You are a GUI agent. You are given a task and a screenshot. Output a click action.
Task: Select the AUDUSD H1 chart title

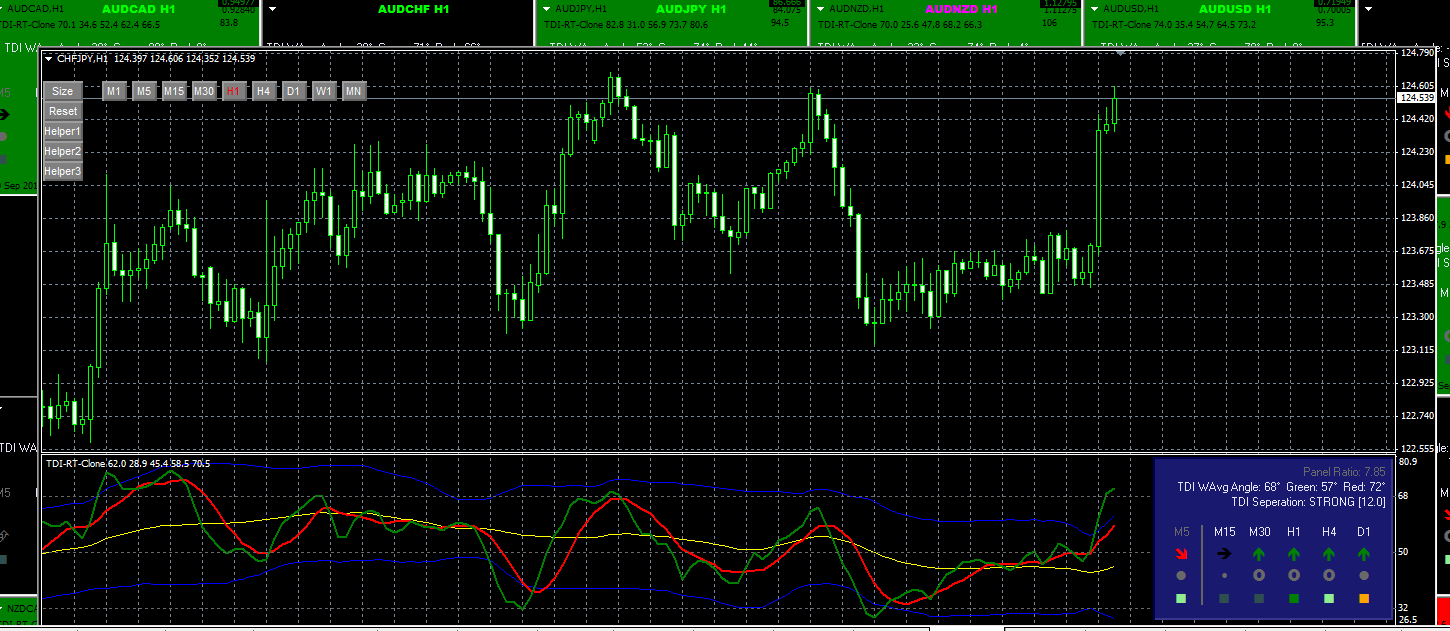point(1235,8)
